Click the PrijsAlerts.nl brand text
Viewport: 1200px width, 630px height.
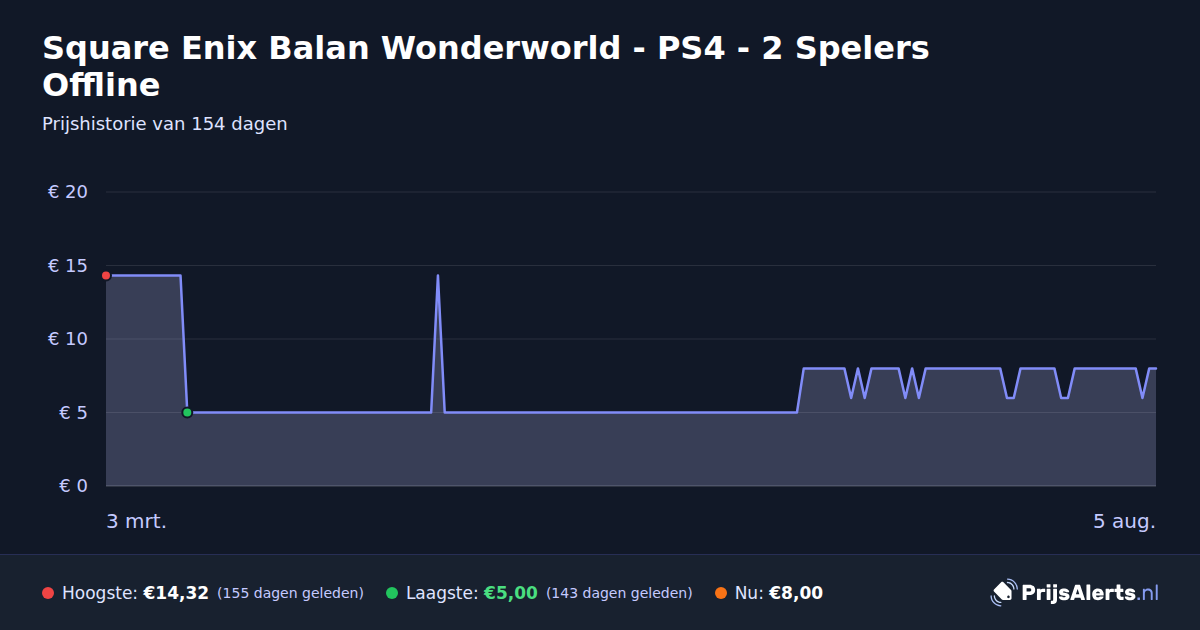click(1090, 593)
